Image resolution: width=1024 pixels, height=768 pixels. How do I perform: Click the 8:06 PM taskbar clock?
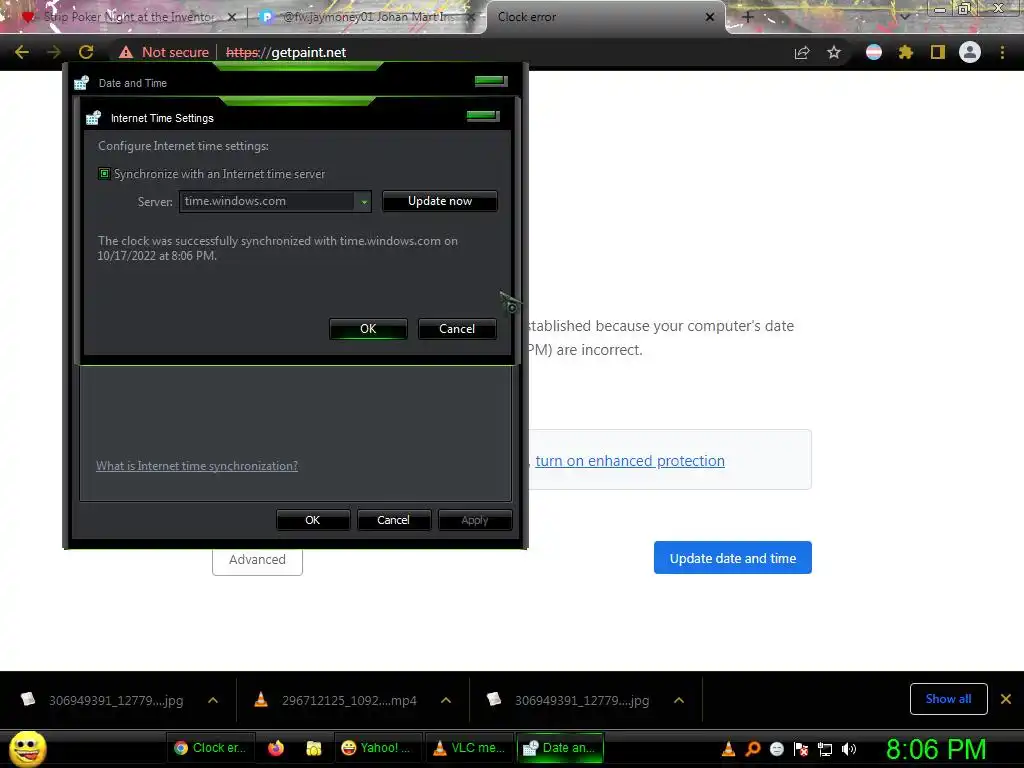[x=936, y=749]
